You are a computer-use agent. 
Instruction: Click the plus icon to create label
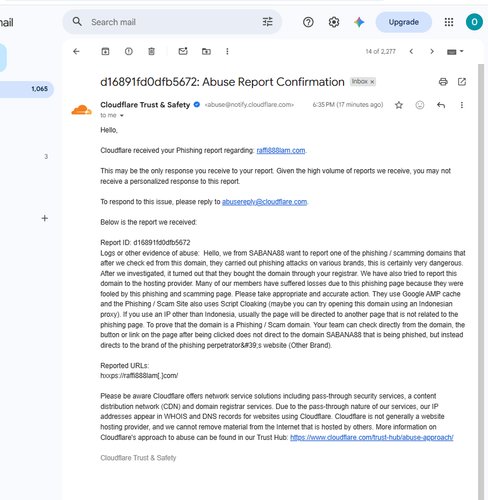click(44, 218)
